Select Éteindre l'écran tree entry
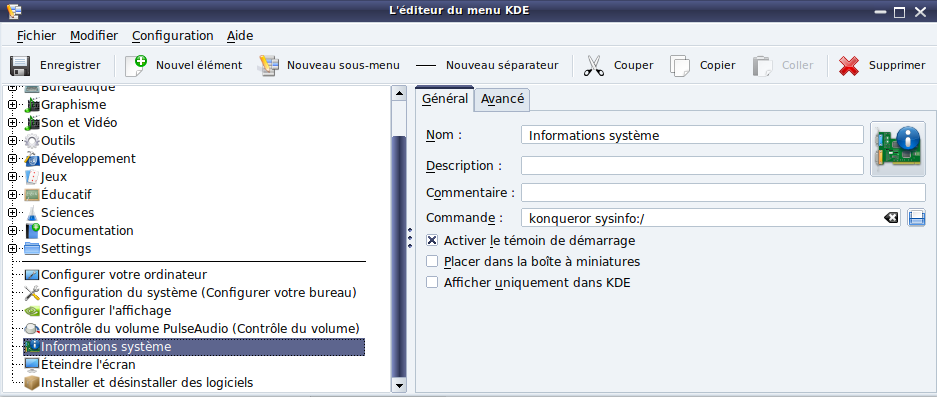 [88, 364]
